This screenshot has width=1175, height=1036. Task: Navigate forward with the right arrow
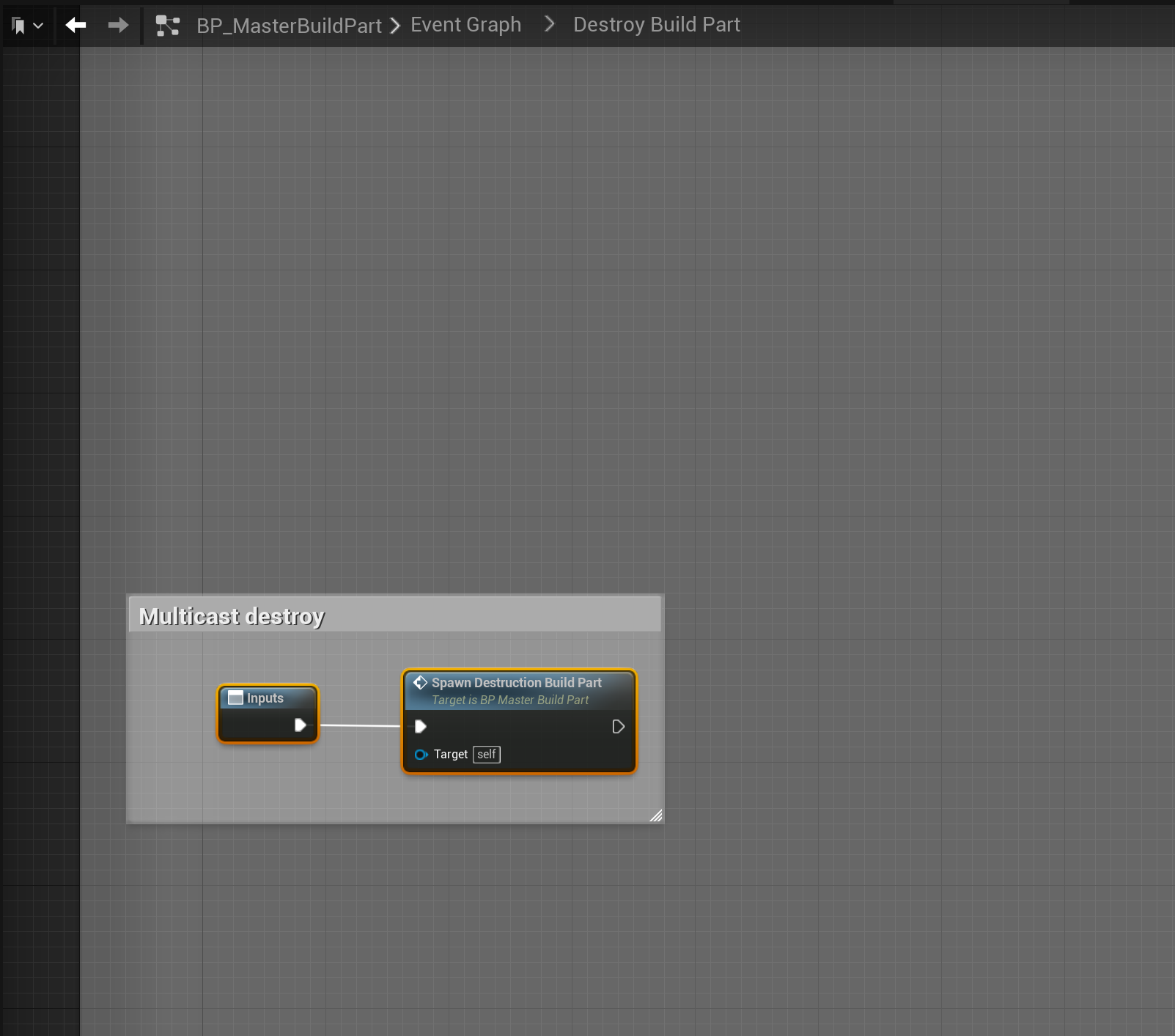click(x=117, y=26)
